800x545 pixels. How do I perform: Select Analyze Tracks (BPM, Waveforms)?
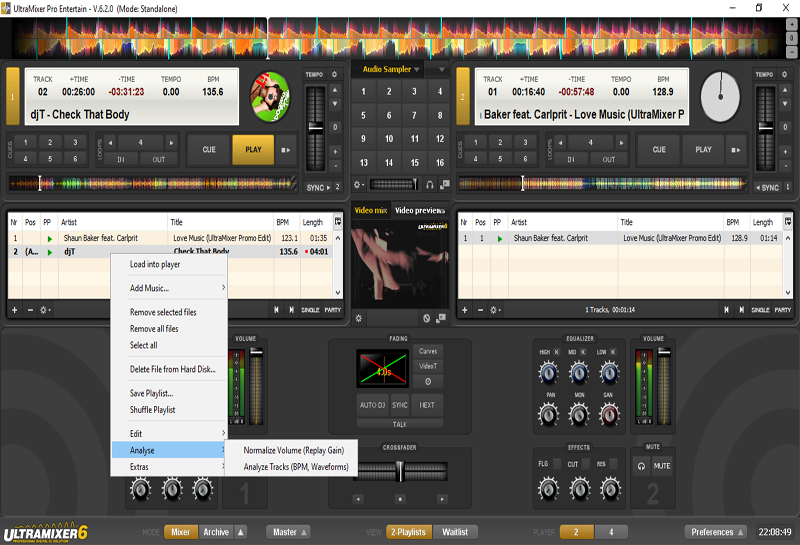pyautogui.click(x=293, y=466)
